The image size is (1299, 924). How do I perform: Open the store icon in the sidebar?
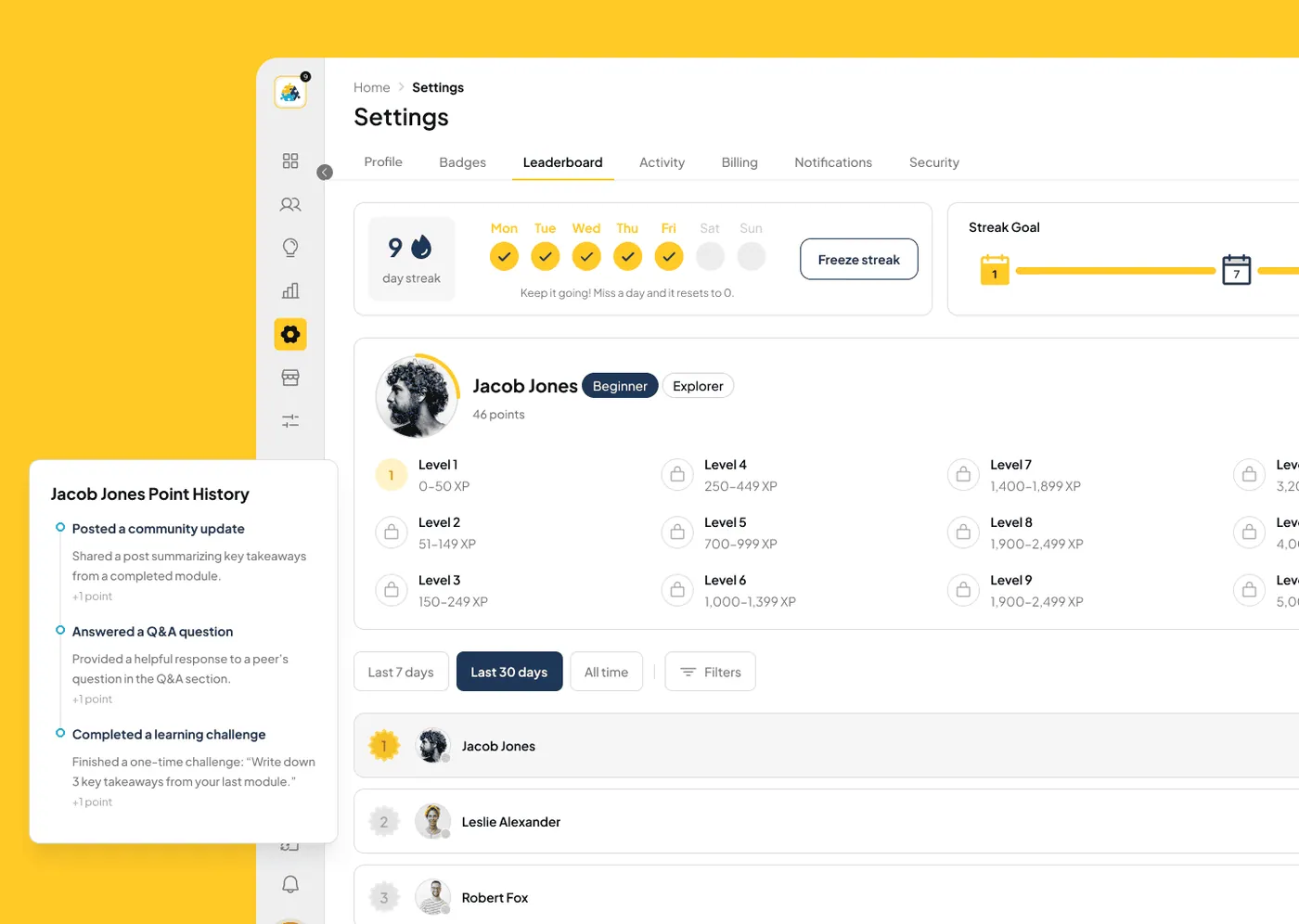click(x=290, y=378)
